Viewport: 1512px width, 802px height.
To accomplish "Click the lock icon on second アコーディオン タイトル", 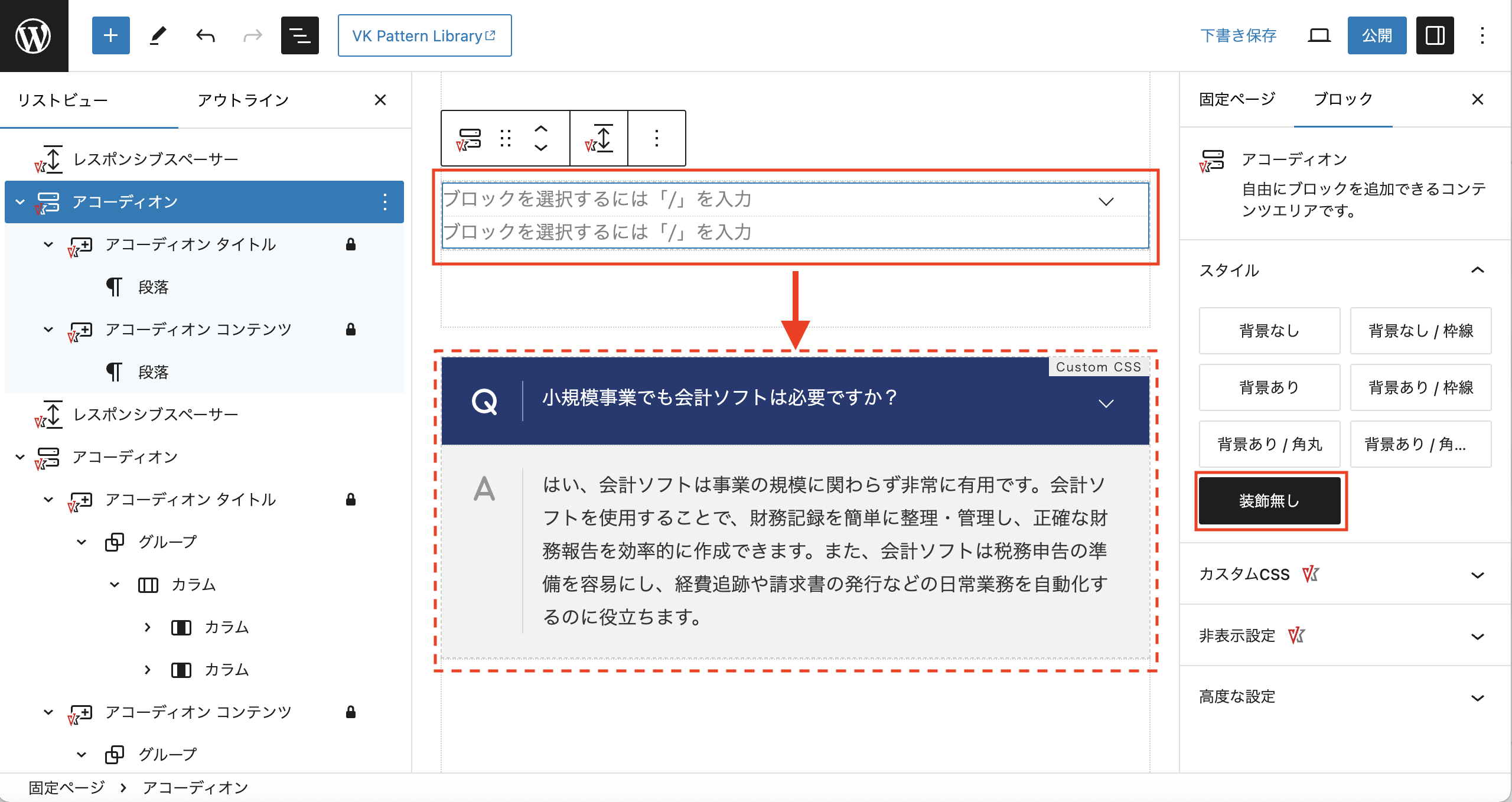I will [351, 500].
